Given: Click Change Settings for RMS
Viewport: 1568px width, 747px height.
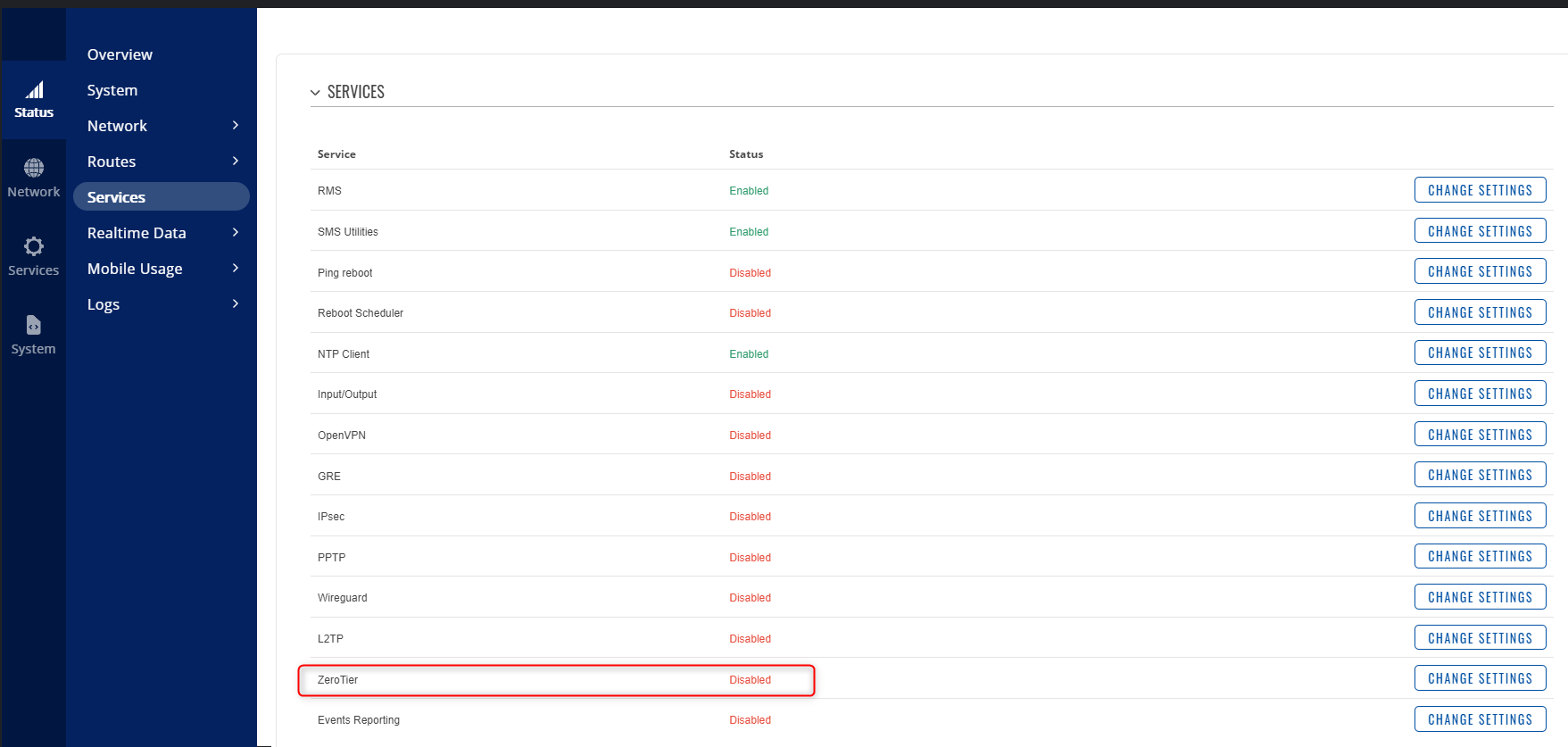Looking at the screenshot, I should point(1480,190).
